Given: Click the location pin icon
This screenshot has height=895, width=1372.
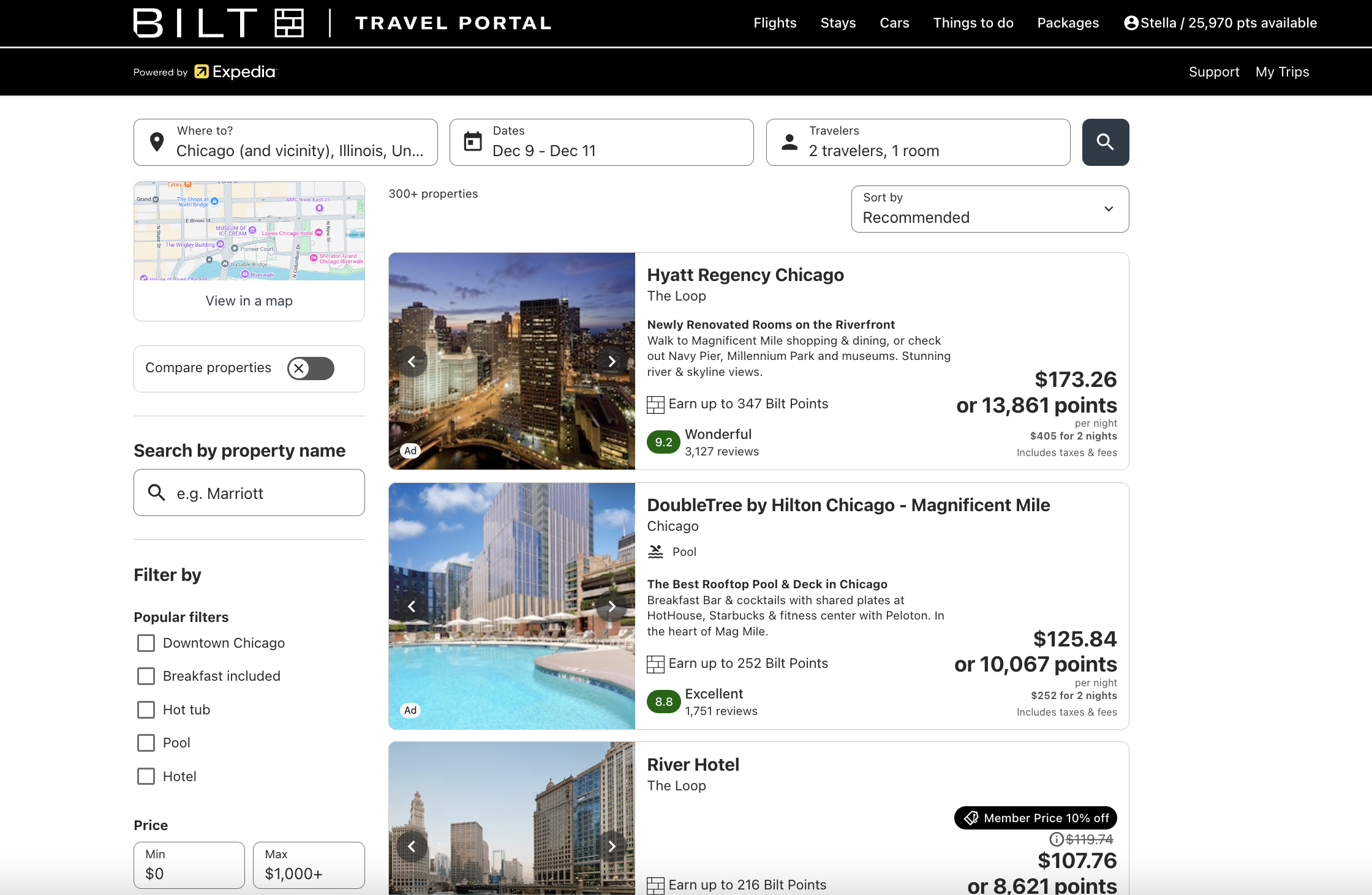Looking at the screenshot, I should click(x=157, y=142).
